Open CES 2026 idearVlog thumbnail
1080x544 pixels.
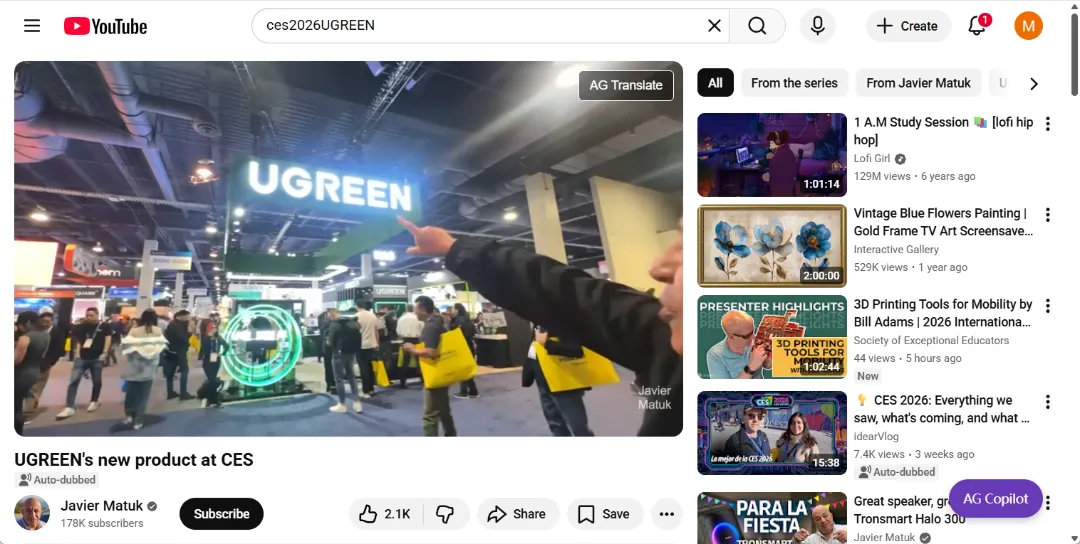[772, 433]
